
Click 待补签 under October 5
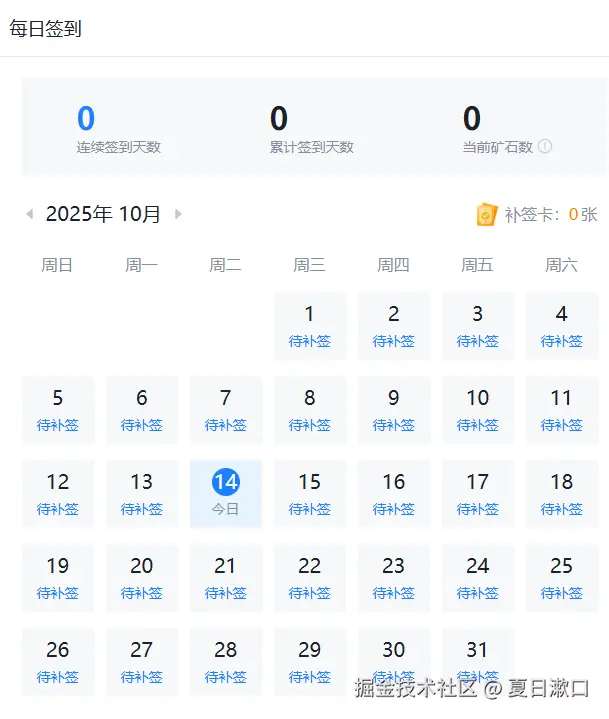click(58, 425)
